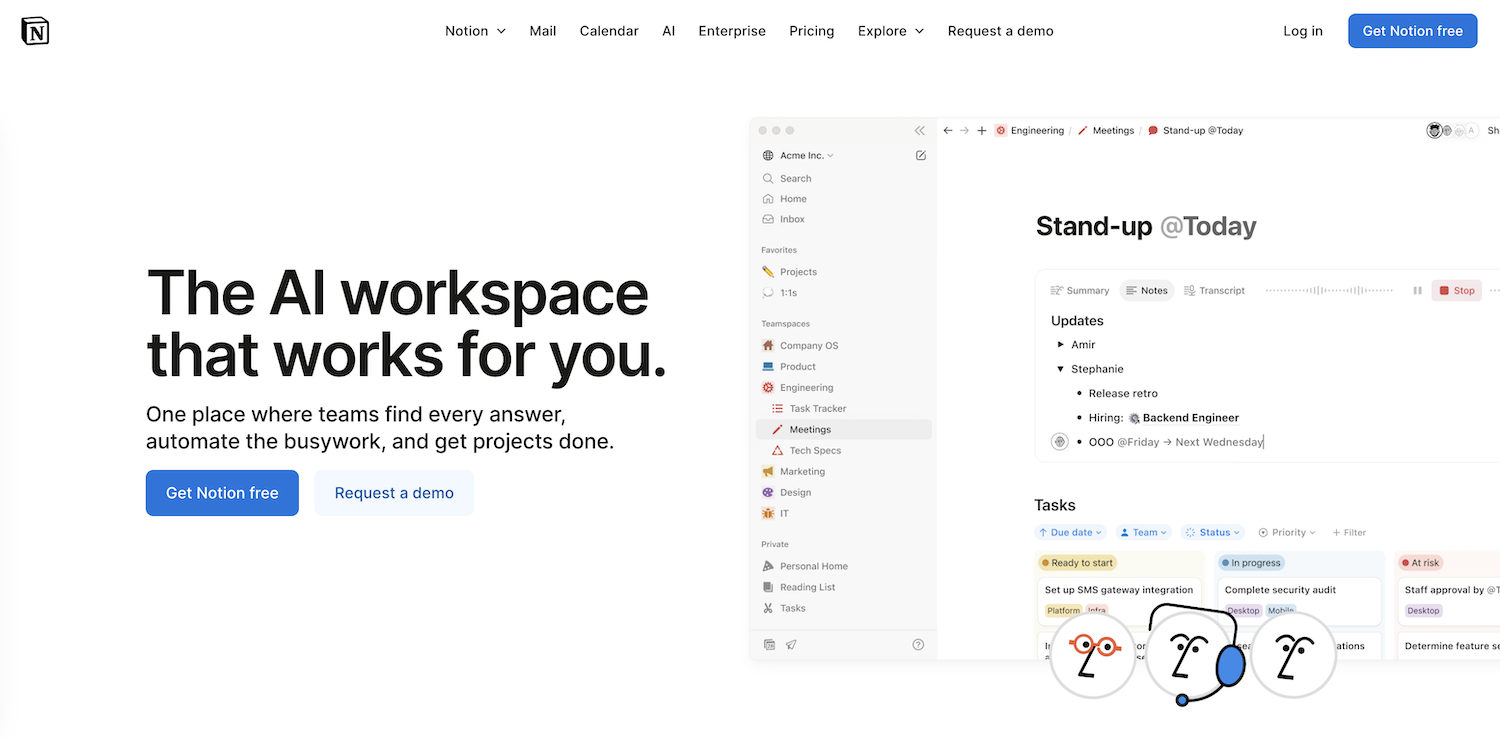Click the Personal Home icon under Private

[768, 566]
